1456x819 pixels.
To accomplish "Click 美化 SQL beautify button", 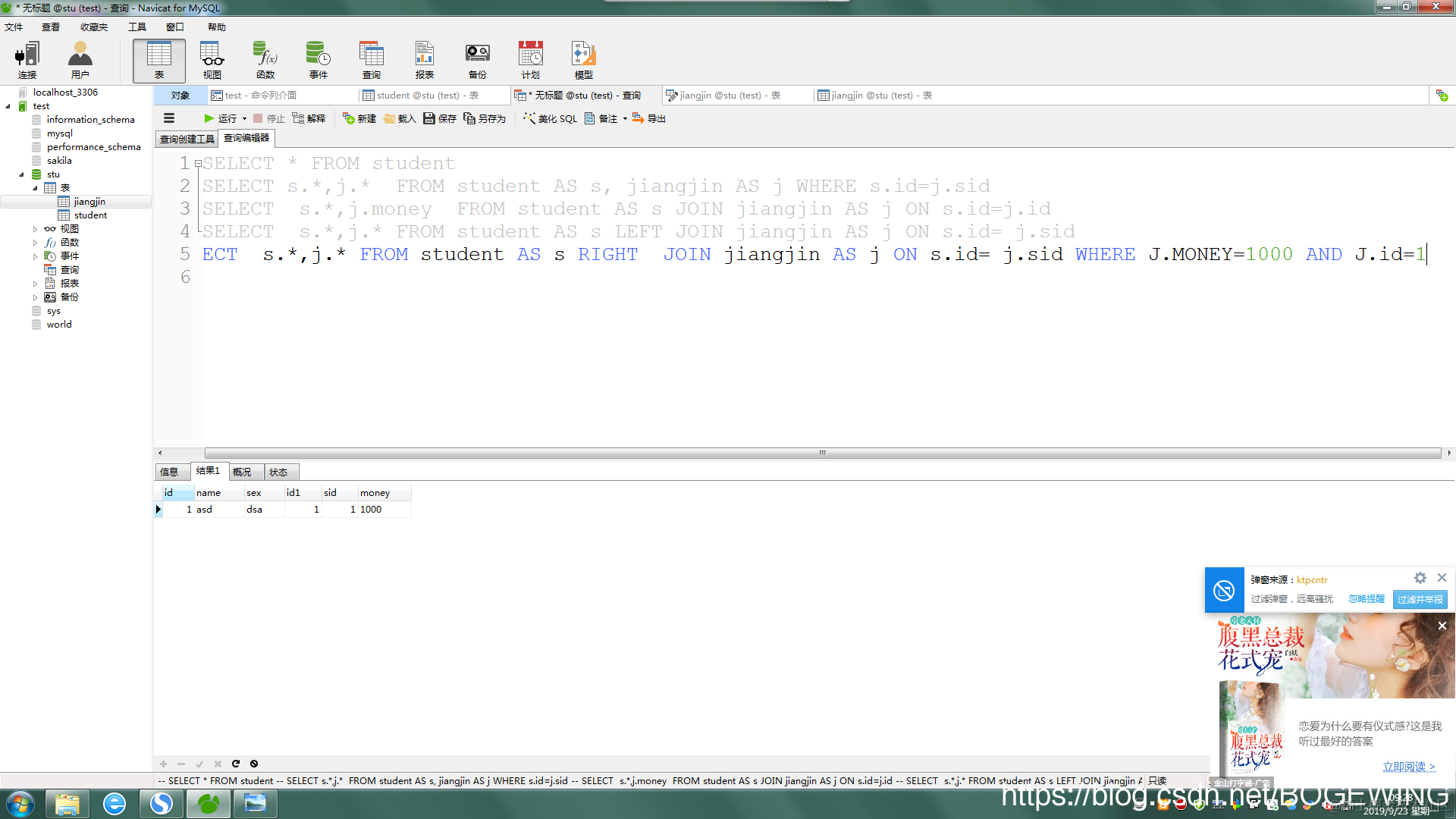I will point(550,118).
